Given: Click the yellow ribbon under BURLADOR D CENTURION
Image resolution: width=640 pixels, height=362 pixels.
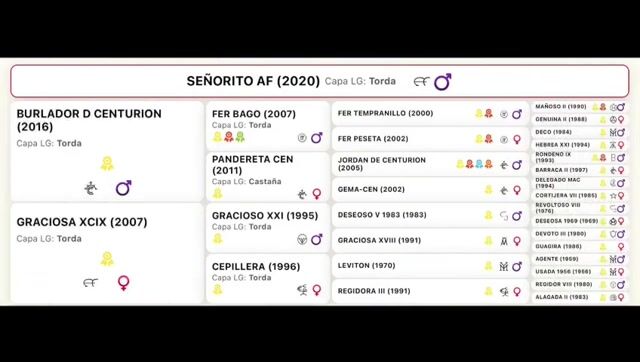Looking at the screenshot, I should click(107, 164).
